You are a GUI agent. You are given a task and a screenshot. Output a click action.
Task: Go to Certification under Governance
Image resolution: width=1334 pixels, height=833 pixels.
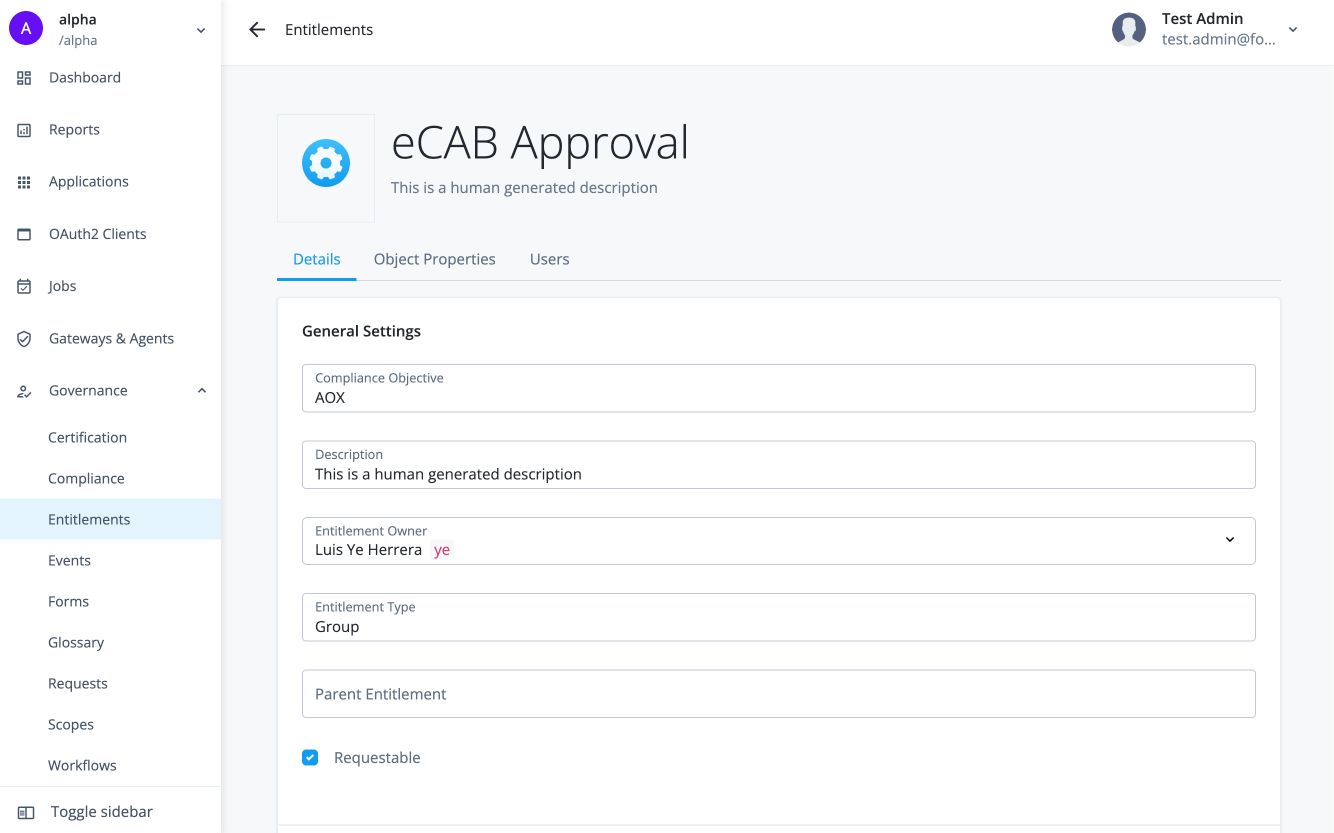(87, 437)
